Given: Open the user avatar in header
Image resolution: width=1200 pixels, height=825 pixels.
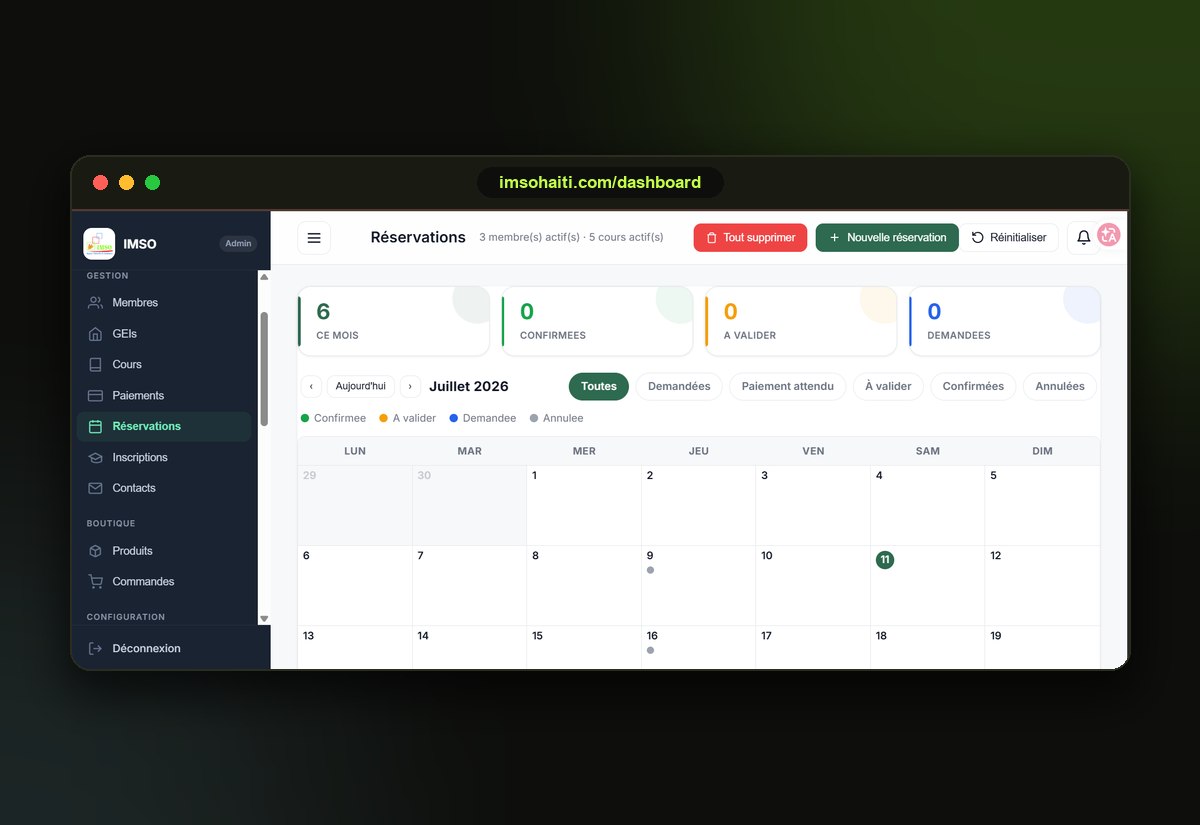Looking at the screenshot, I should click(x=1108, y=235).
